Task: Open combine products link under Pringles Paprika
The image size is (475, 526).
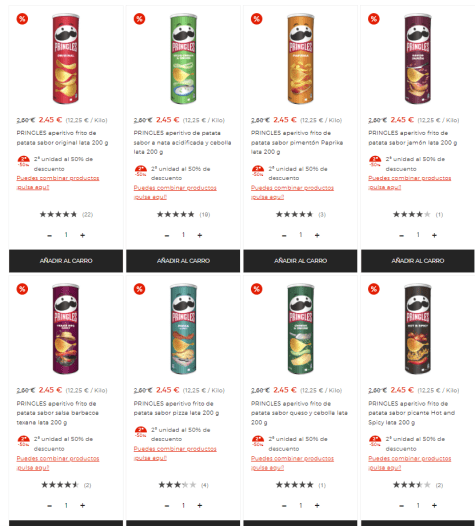Action: (292, 192)
